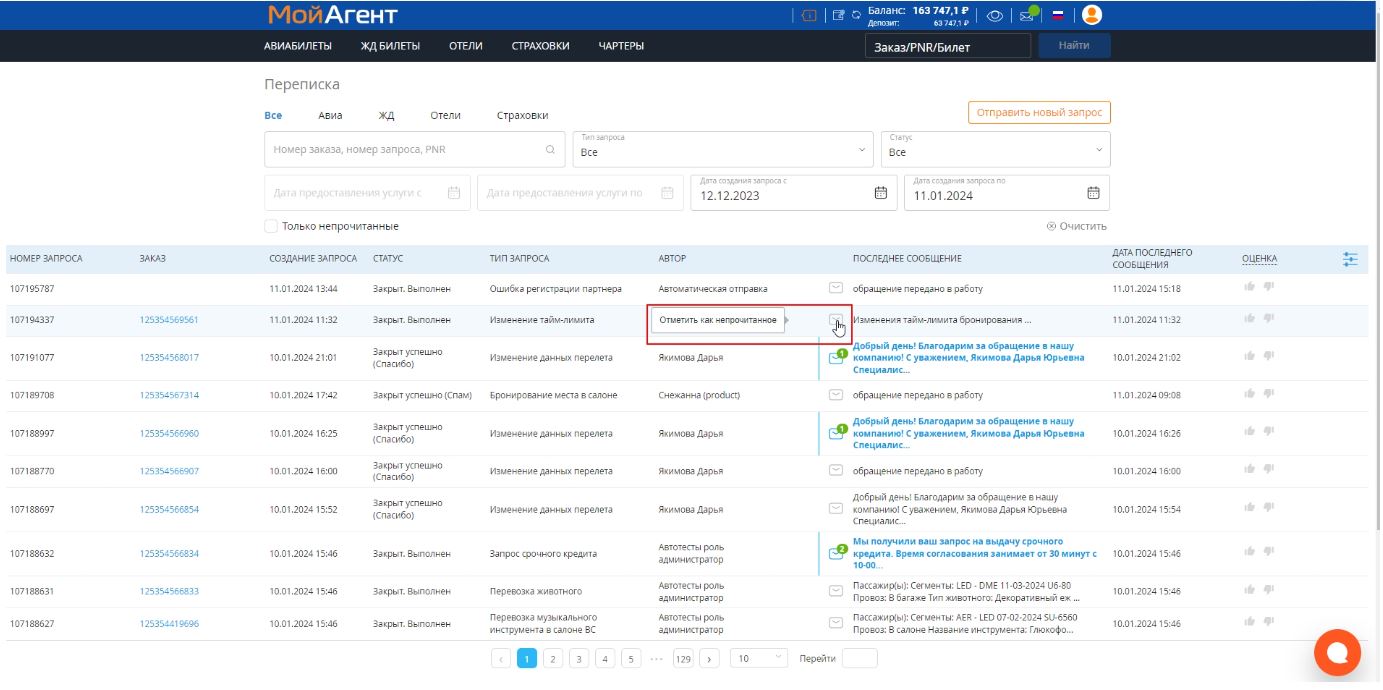
Task: Select Страховки correspondence tab
Action: 522,115
